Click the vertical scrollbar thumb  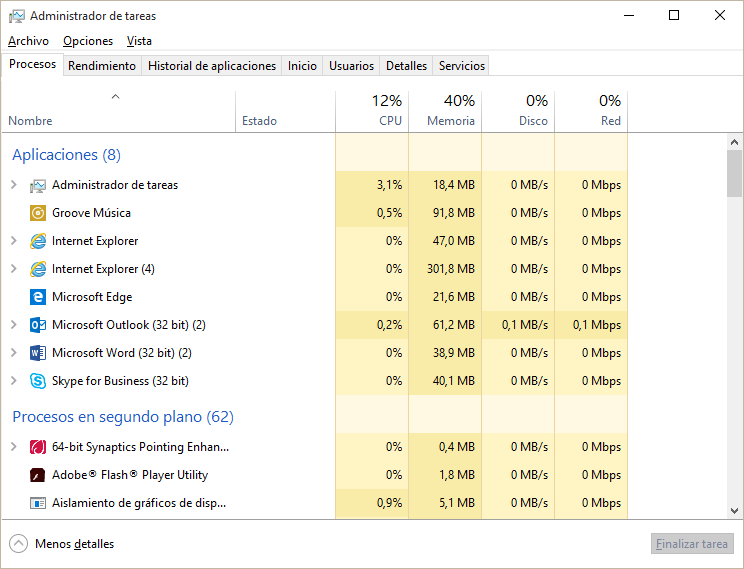tap(735, 174)
